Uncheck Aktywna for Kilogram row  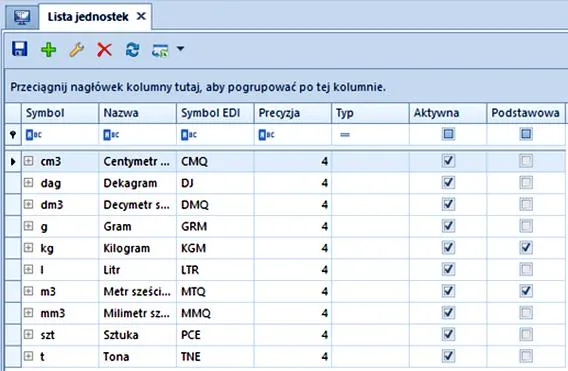point(448,247)
